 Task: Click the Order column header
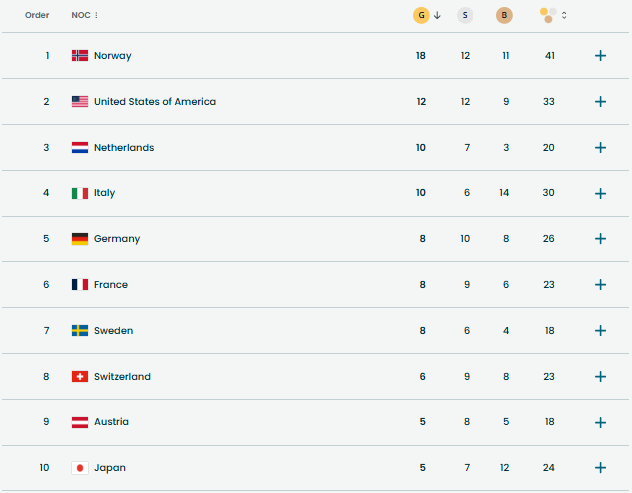point(37,15)
